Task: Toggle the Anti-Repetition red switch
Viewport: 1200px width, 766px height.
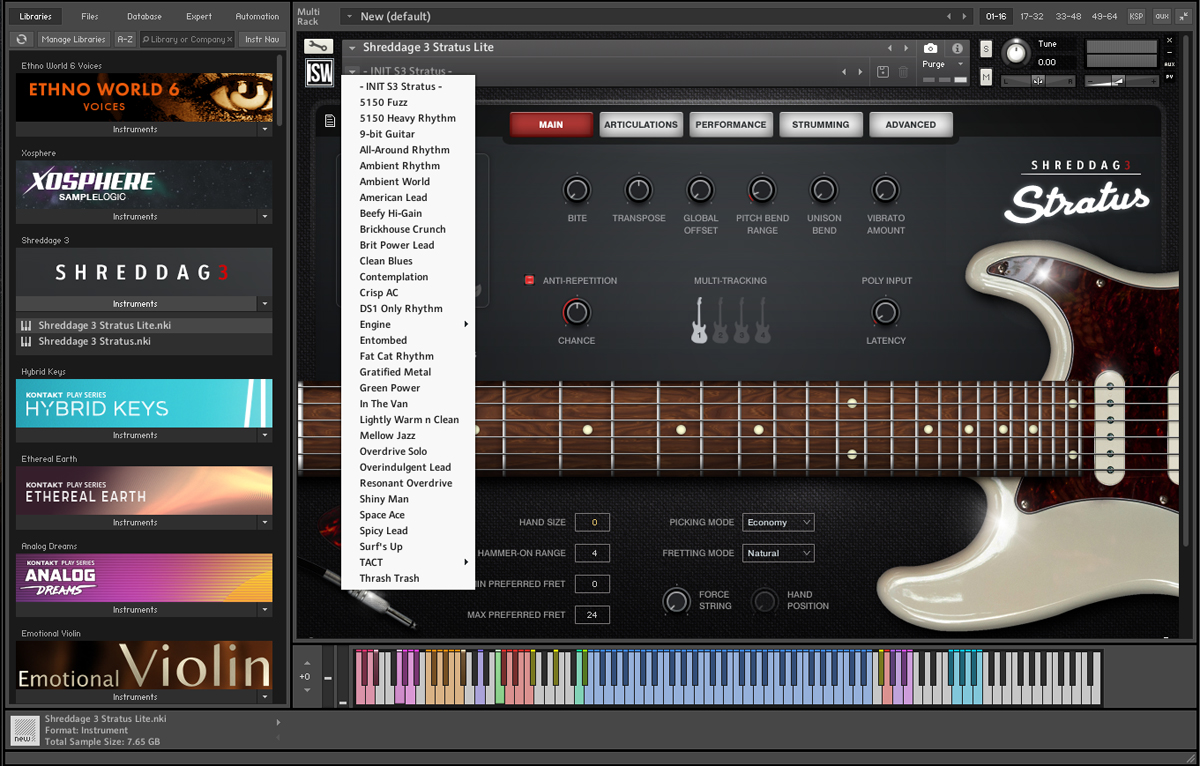Action: (530, 280)
